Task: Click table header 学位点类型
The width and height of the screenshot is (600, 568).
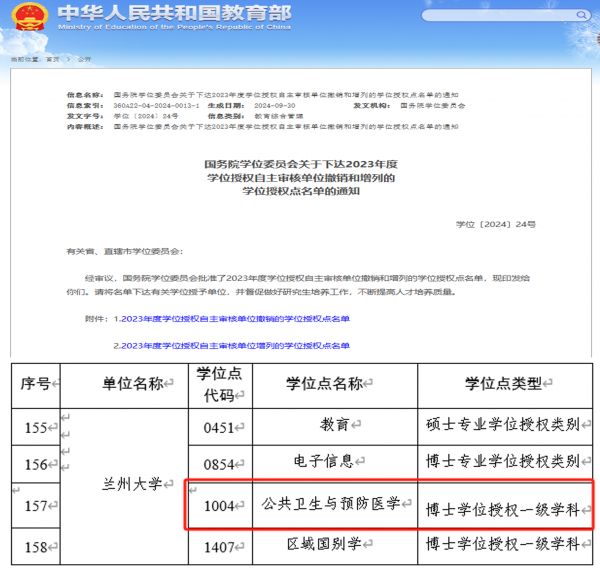Action: click(x=505, y=386)
